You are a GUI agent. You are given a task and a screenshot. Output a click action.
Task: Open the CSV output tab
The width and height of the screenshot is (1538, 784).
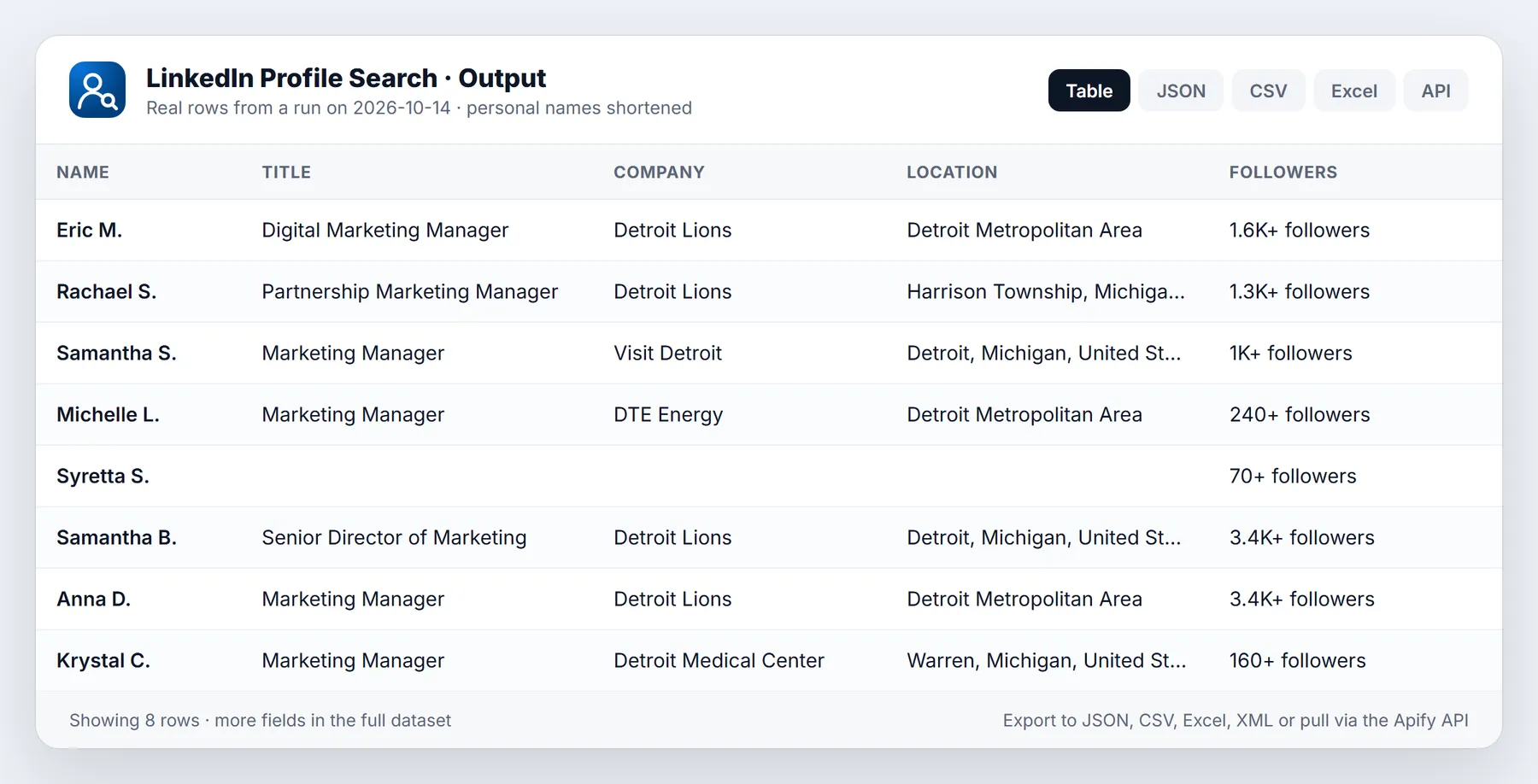(1268, 91)
